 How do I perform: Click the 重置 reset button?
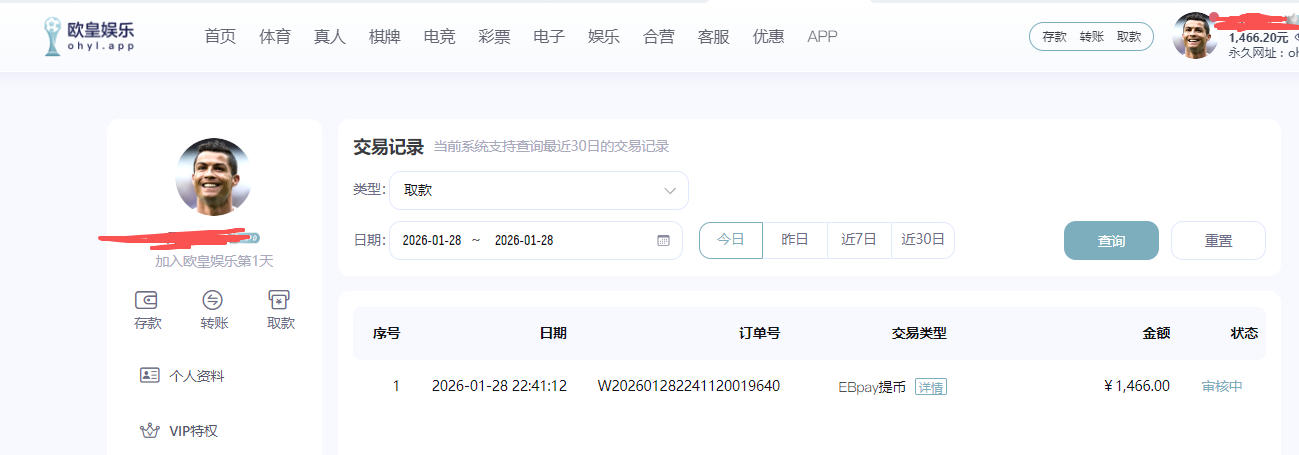tap(1218, 241)
